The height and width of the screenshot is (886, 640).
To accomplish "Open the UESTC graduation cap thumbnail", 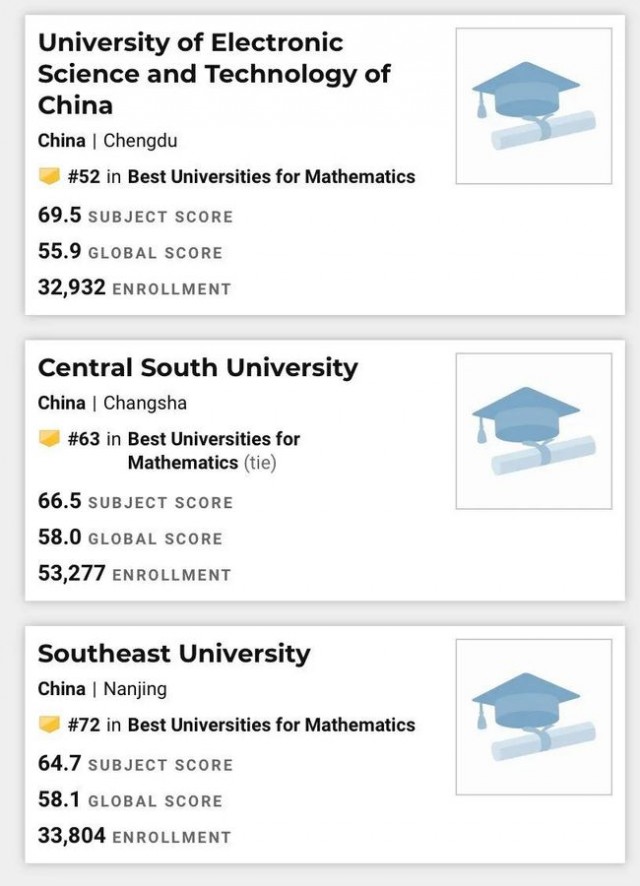I will point(534,106).
